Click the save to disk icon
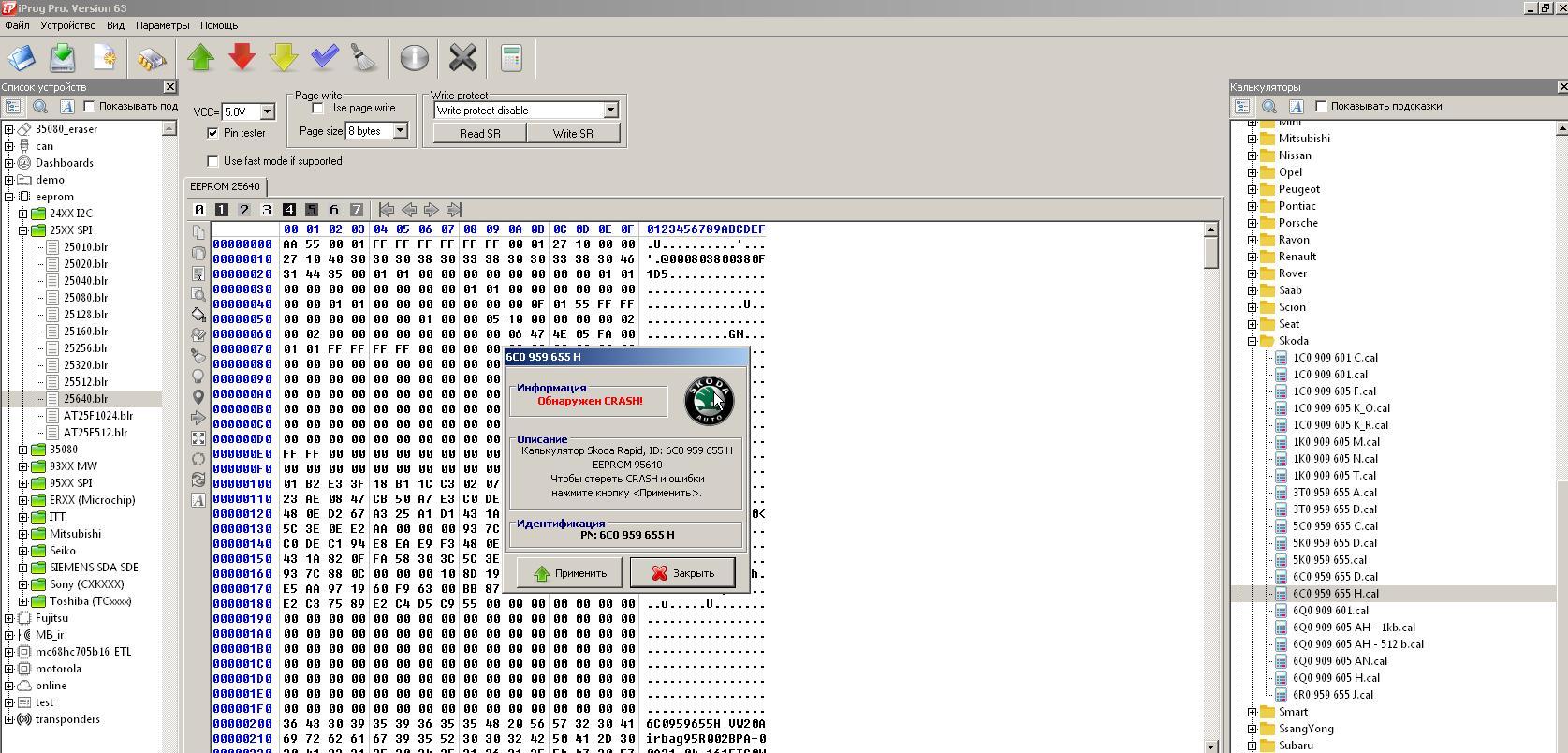Viewport: 1568px width, 753px height. pyautogui.click(x=63, y=58)
